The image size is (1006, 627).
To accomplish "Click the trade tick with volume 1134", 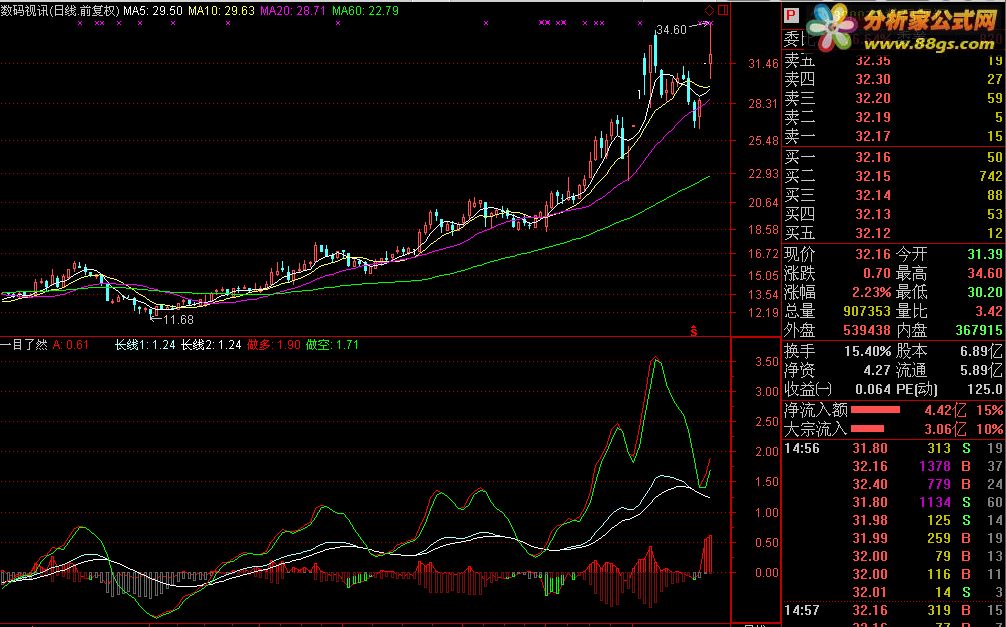I will click(893, 502).
